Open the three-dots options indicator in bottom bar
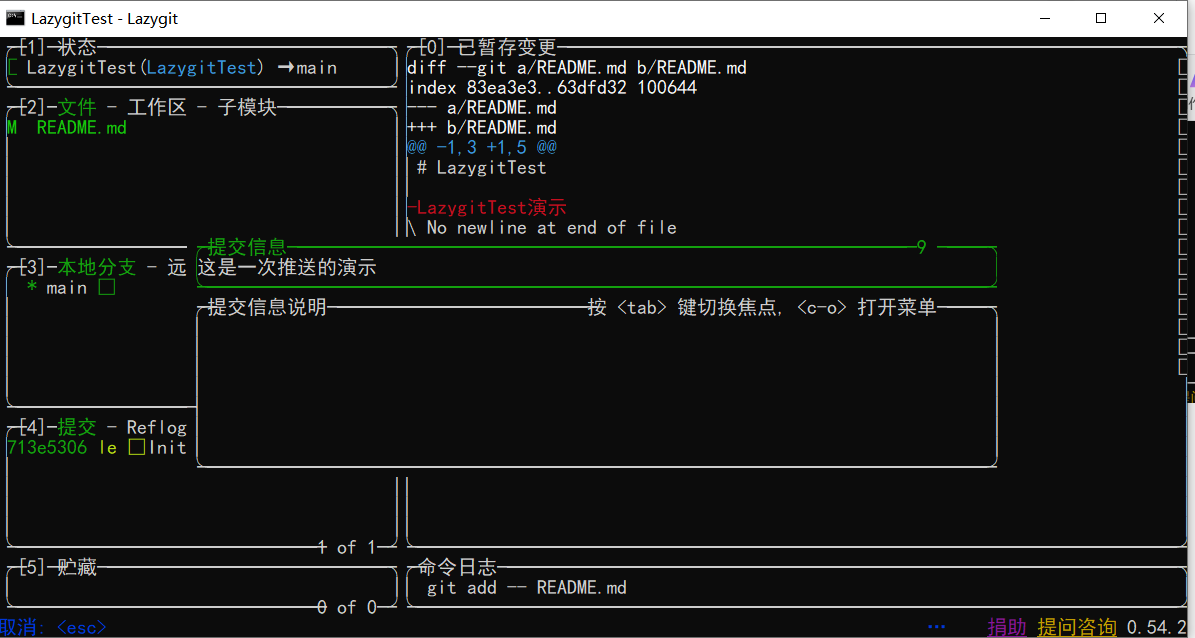This screenshot has height=638, width=1195. tap(937, 627)
